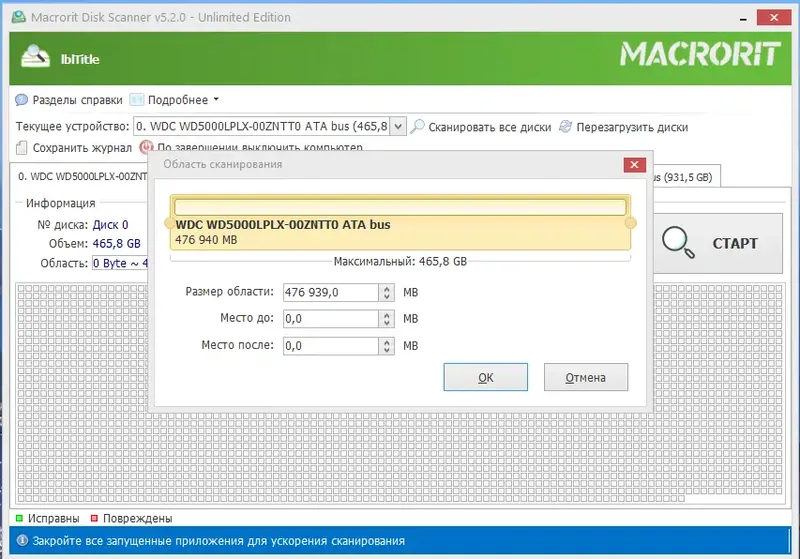Image resolution: width=800 pixels, height=559 pixels.
Task: Click the Область range field starting with 0 Byte
Action: pyautogui.click(x=120, y=263)
